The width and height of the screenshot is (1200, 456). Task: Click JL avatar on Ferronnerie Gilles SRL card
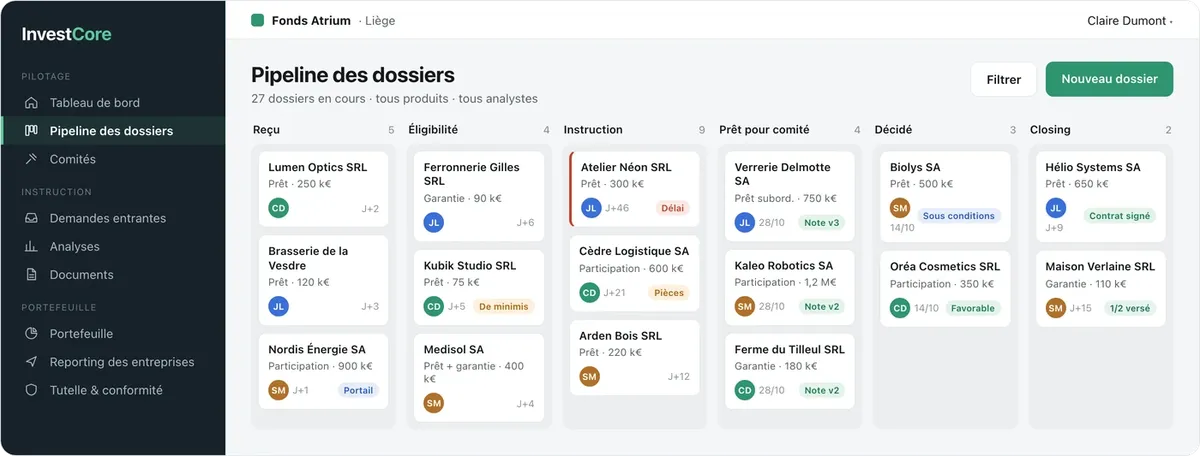click(433, 222)
